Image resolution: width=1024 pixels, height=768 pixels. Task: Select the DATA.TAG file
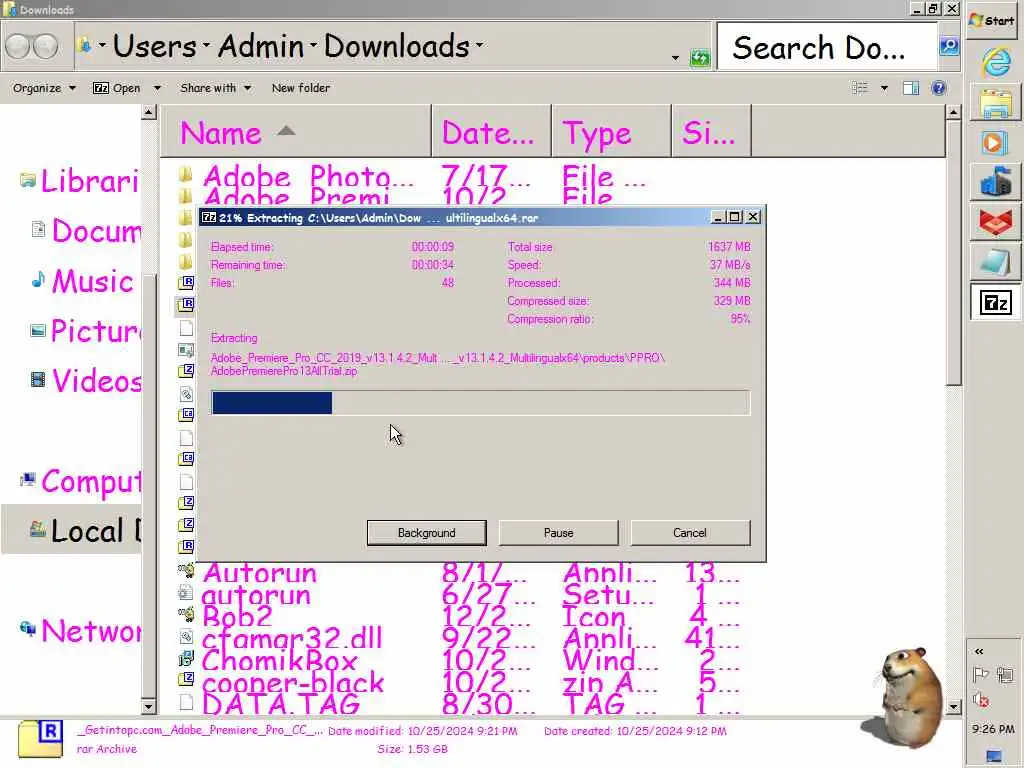[281, 704]
